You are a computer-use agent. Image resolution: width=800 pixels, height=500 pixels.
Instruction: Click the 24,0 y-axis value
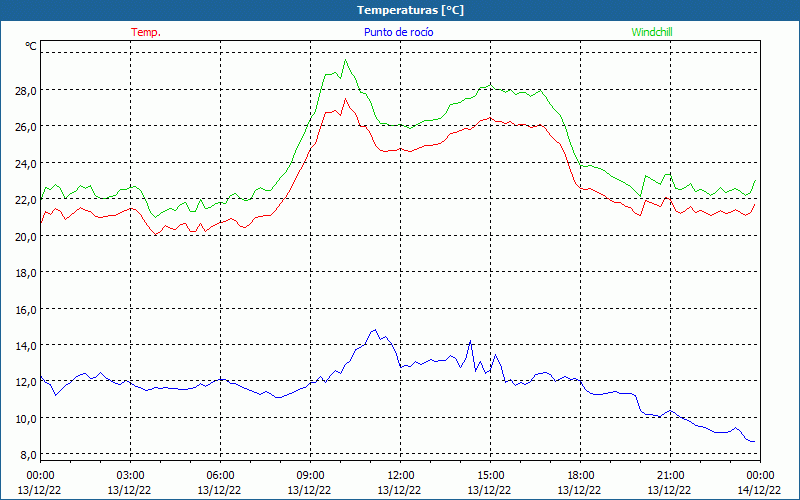click(26, 163)
